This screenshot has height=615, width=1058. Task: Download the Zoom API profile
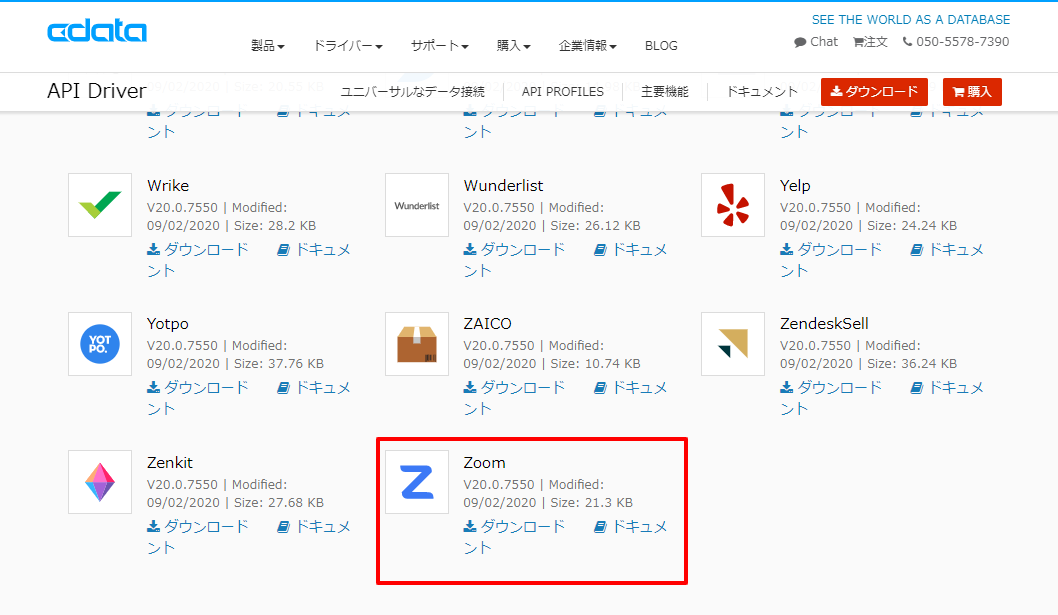click(514, 527)
